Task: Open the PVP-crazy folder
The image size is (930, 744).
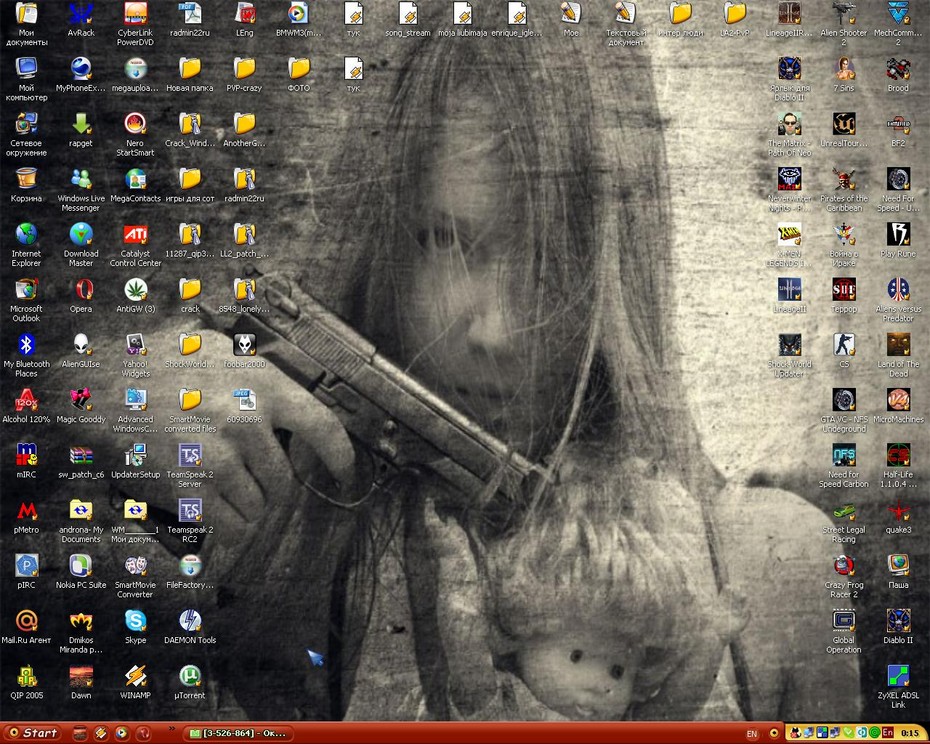Action: pyautogui.click(x=244, y=75)
